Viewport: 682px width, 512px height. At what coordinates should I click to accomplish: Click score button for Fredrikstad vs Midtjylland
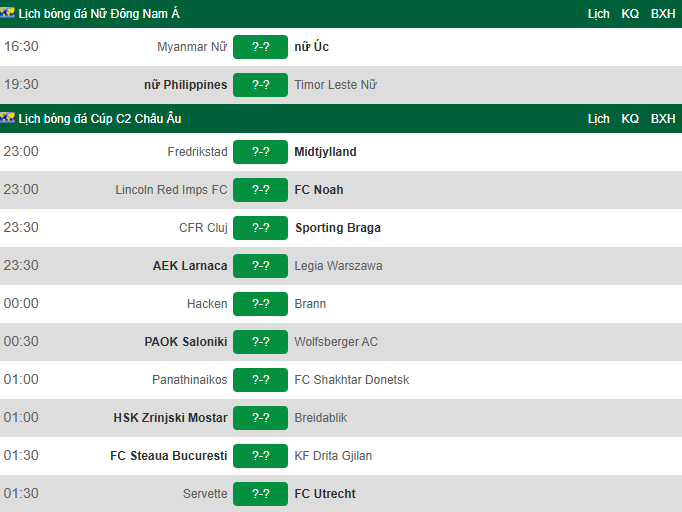[x=261, y=152]
